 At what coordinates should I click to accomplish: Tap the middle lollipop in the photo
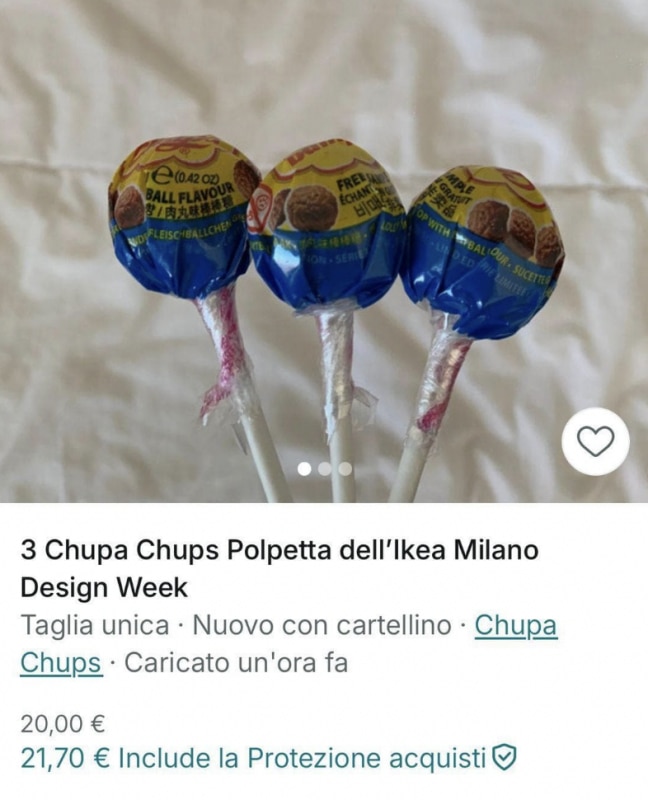click(x=327, y=230)
